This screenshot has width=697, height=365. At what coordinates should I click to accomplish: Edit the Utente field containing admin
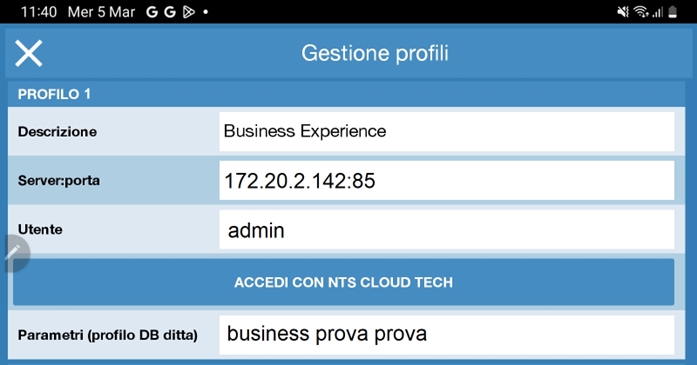coord(447,229)
